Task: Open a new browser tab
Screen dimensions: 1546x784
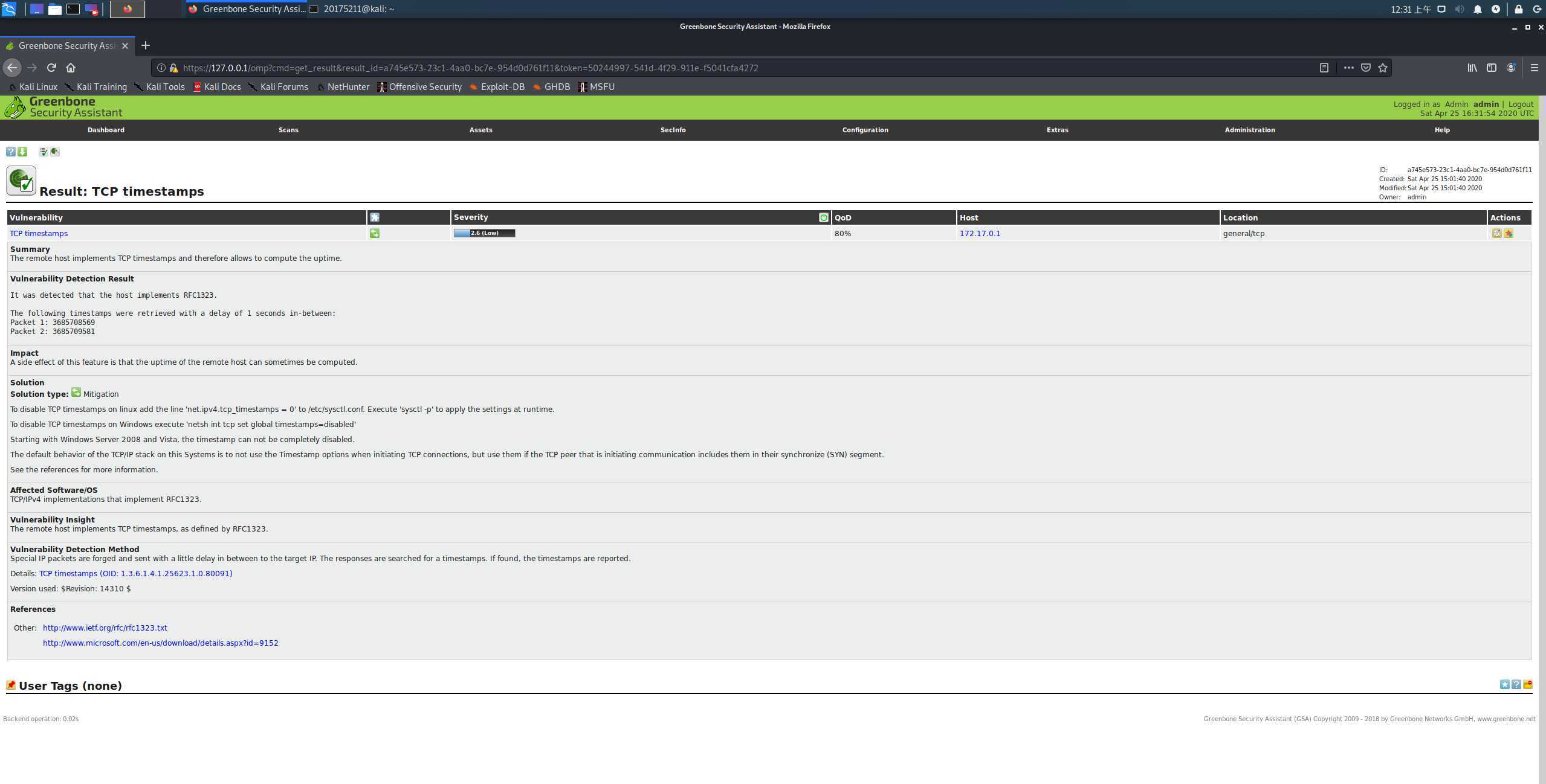Action: (x=145, y=45)
